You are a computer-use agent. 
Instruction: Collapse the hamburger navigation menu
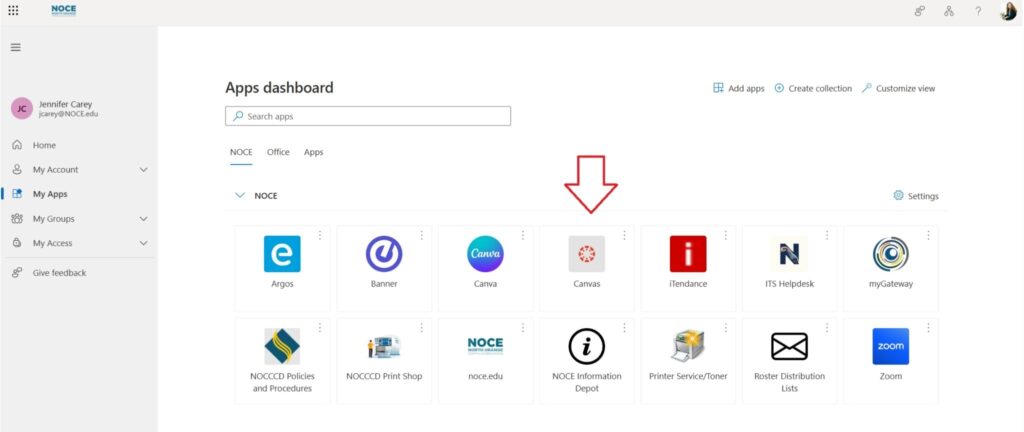click(x=16, y=47)
